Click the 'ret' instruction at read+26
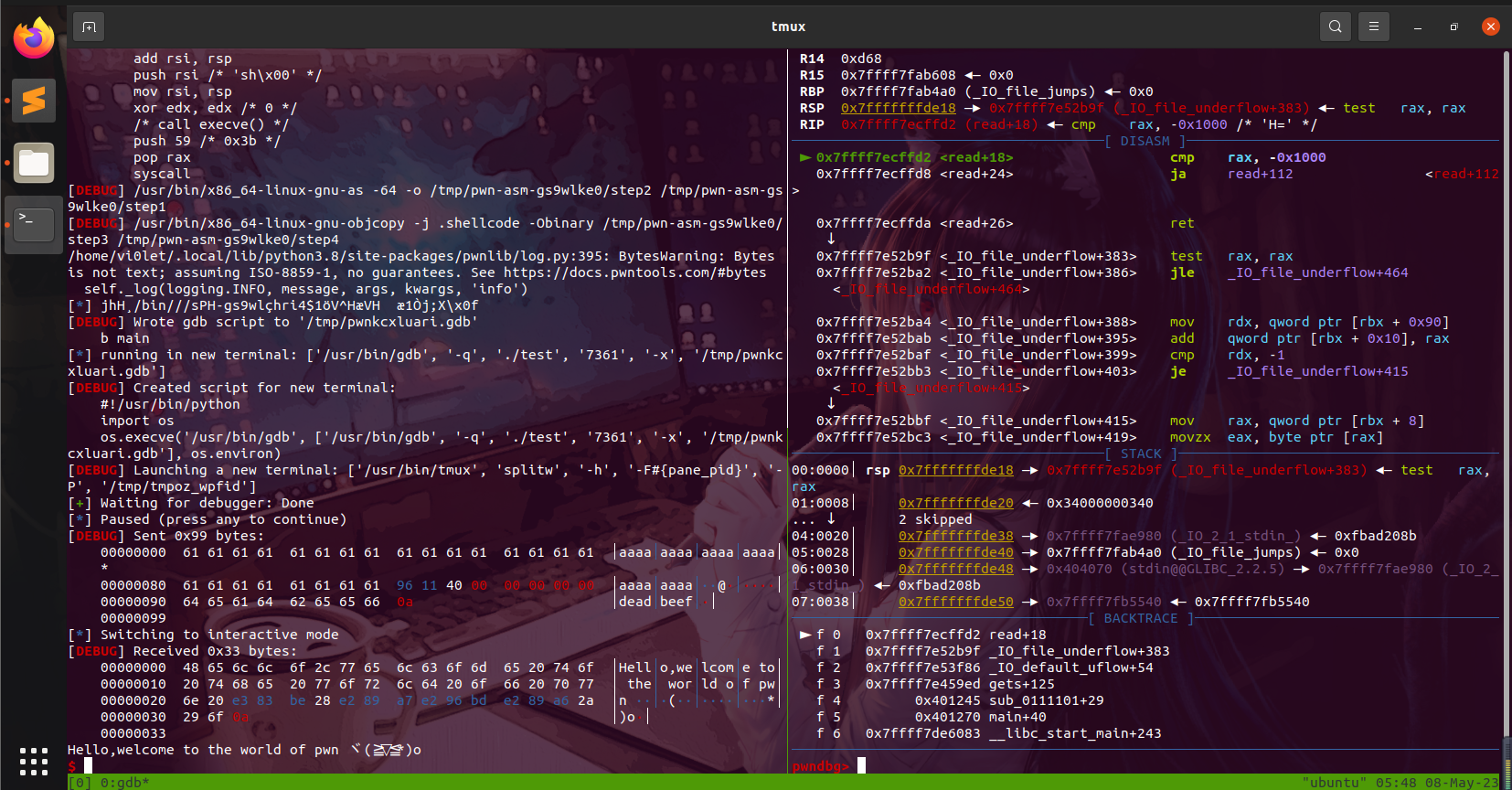1512x790 pixels. point(1182,223)
